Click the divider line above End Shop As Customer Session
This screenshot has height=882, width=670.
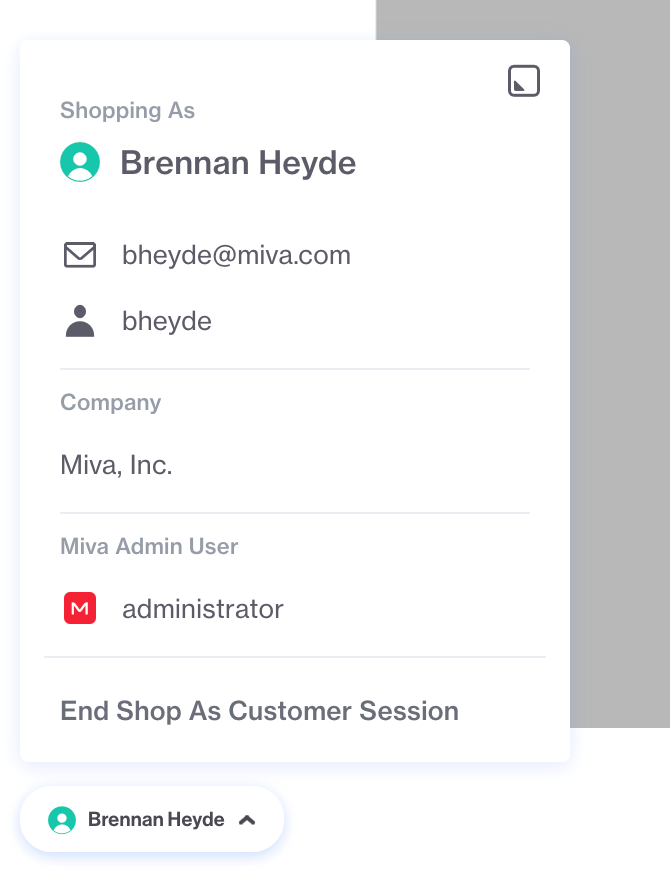point(295,656)
